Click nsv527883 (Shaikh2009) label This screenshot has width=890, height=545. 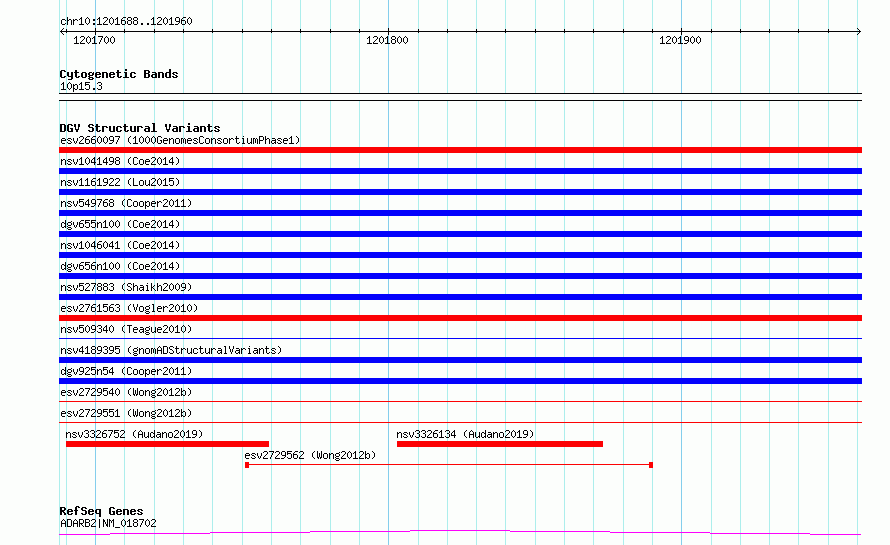point(126,287)
